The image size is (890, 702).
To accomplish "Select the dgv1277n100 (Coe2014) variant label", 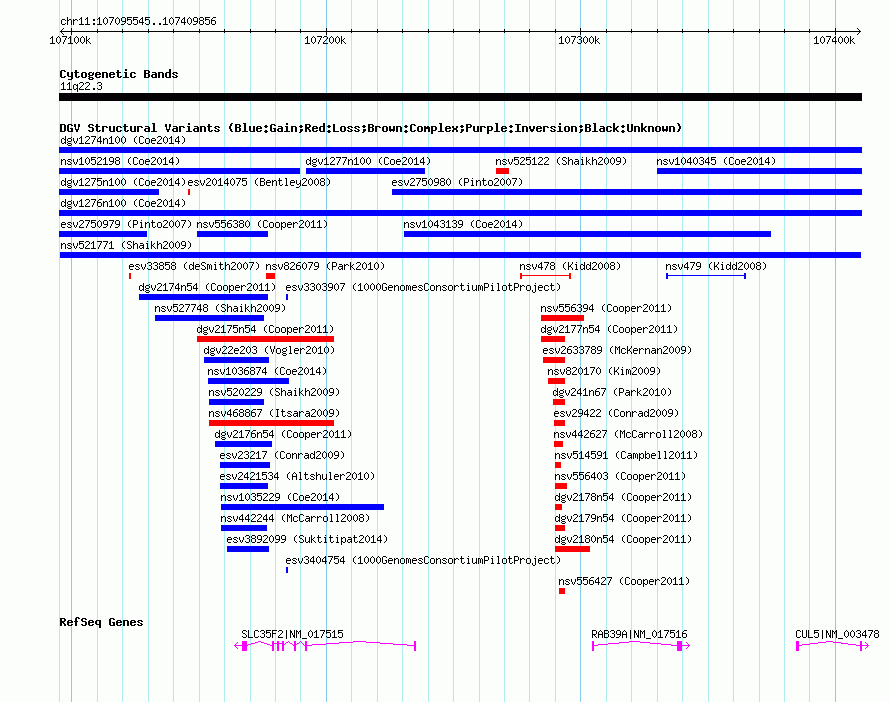I will point(368,161).
